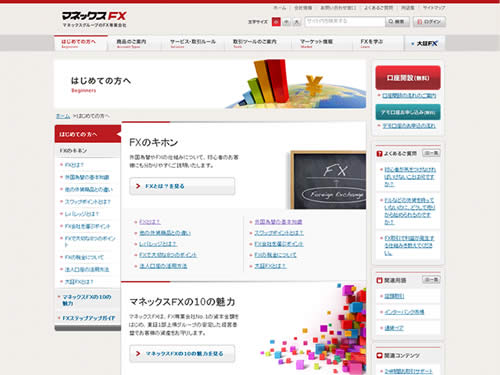Click the question mark icon beside よくあるご質問
500x375 pixels.
pyautogui.click(x=379, y=154)
